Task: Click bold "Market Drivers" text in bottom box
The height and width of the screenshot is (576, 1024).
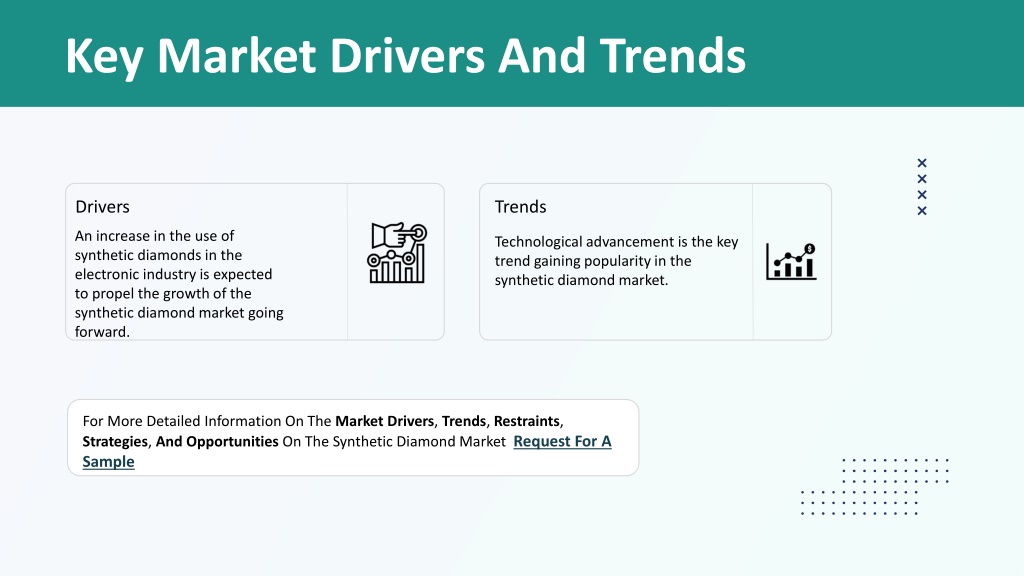Action: 385,421
